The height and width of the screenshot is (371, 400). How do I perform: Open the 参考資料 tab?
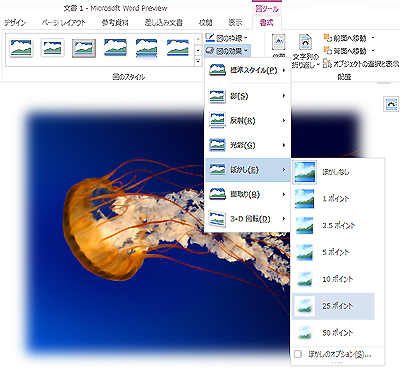tap(115, 22)
